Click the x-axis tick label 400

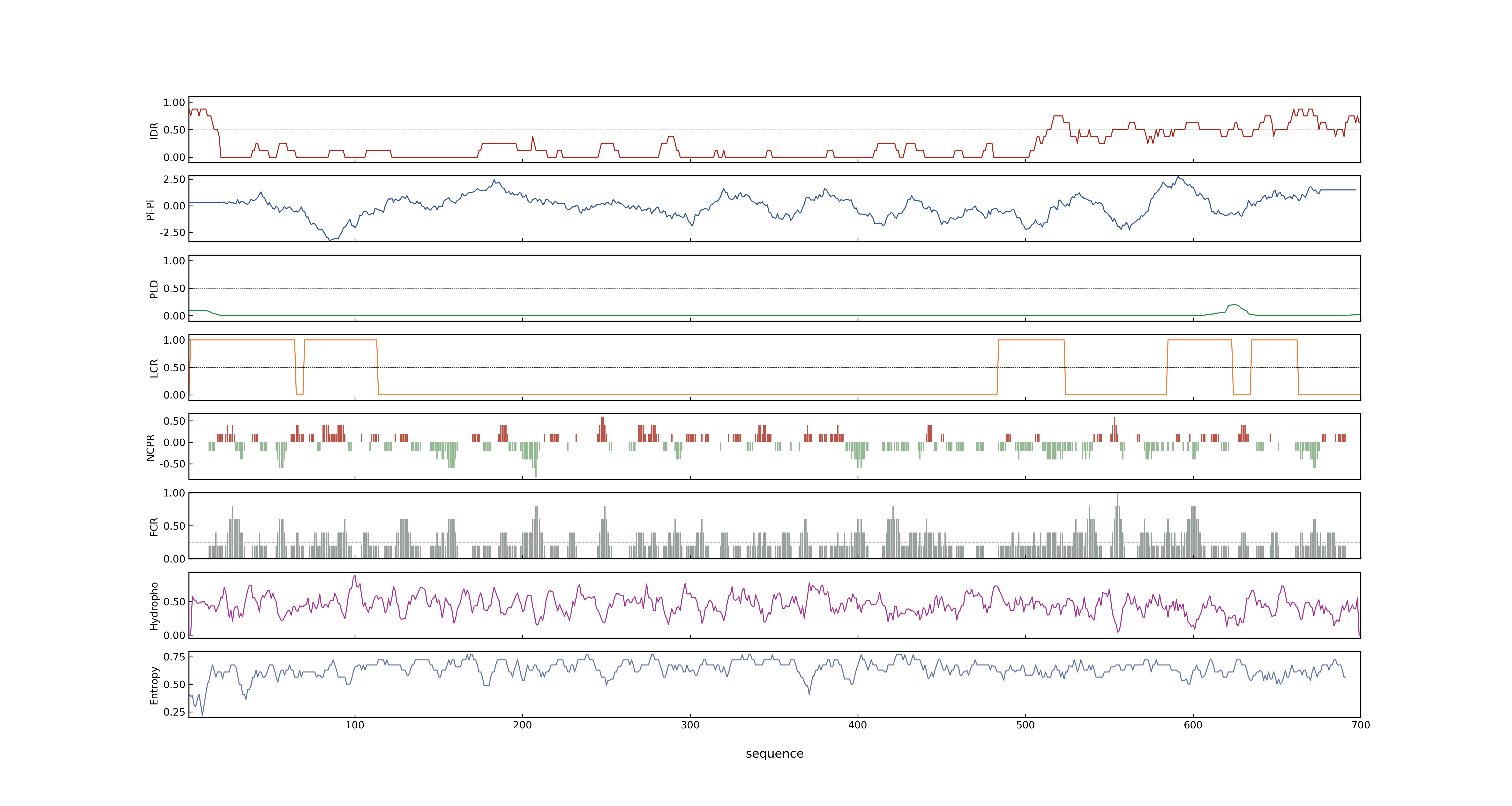tap(858, 725)
